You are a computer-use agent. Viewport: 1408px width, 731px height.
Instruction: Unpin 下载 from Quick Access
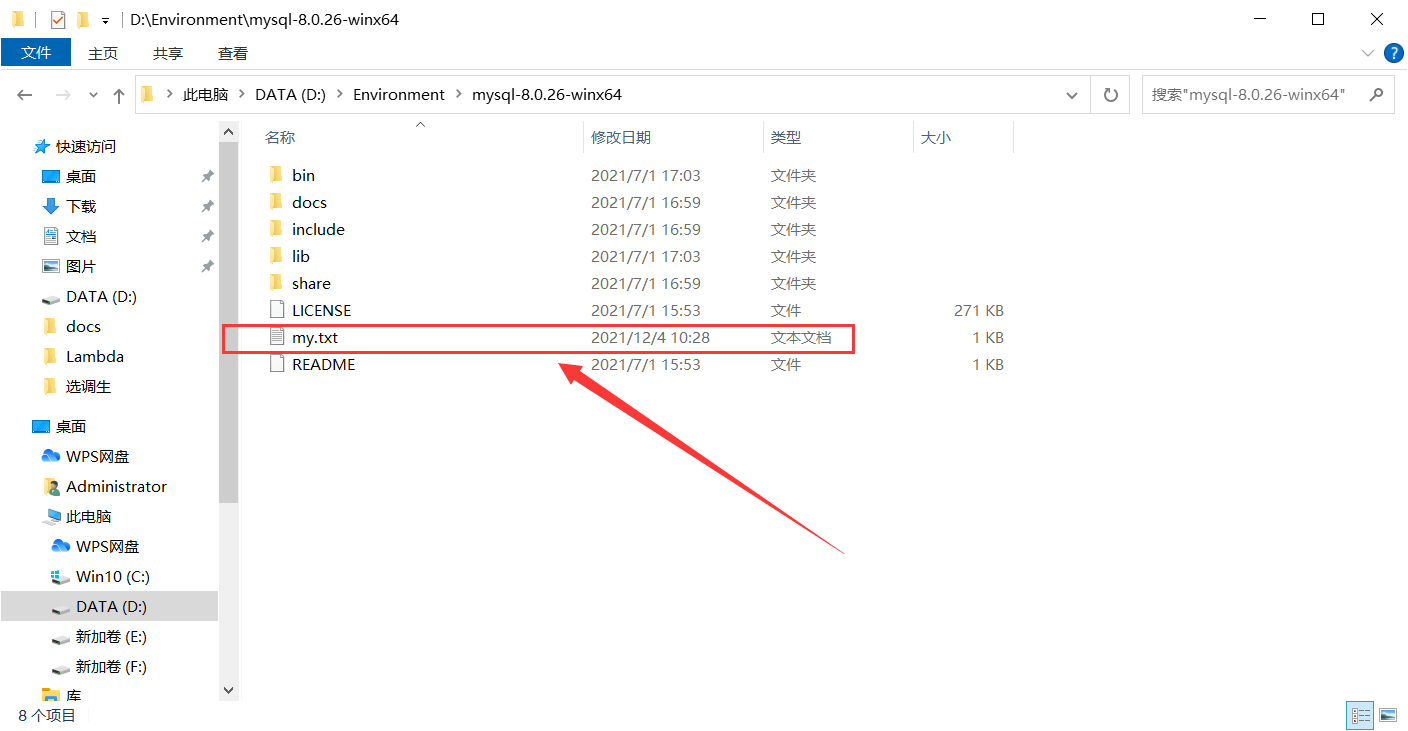[207, 206]
